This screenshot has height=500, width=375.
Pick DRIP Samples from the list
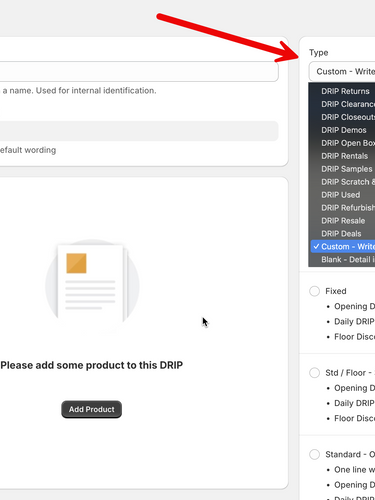342,169
